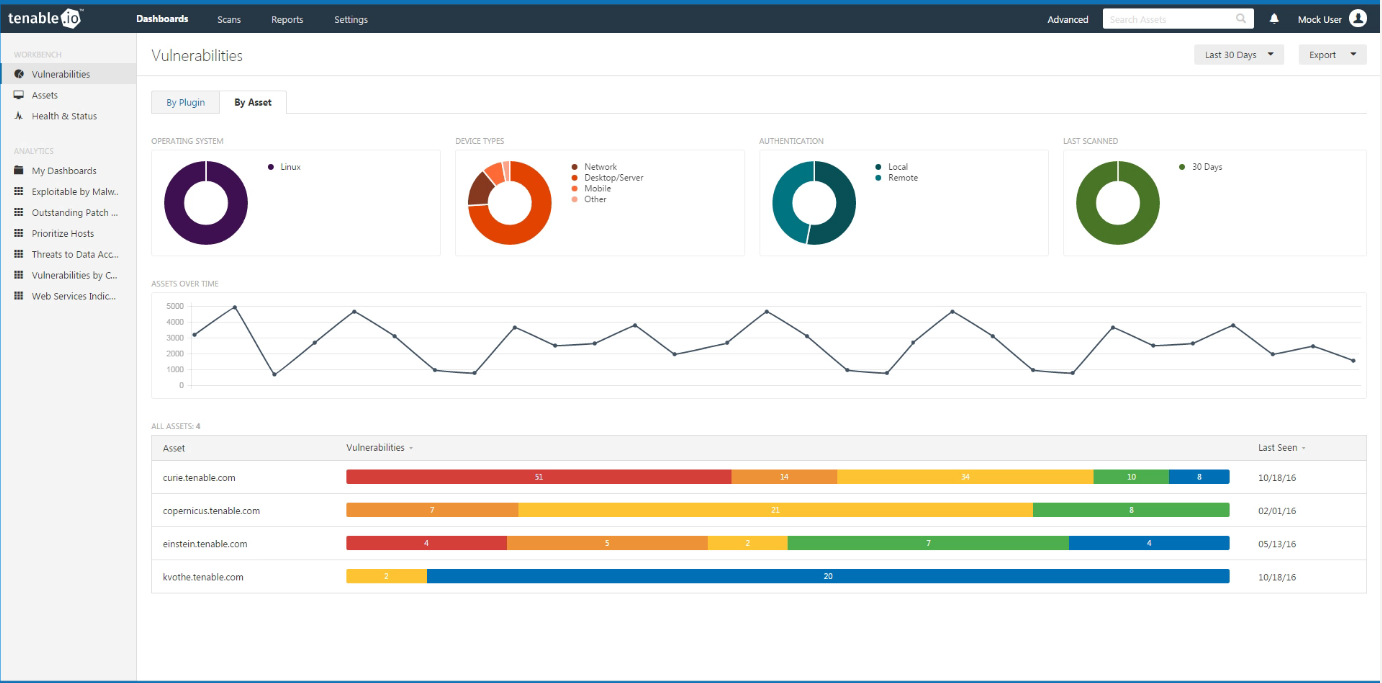
Task: Click the green 7 segment in einstein's bar
Action: click(x=929, y=543)
